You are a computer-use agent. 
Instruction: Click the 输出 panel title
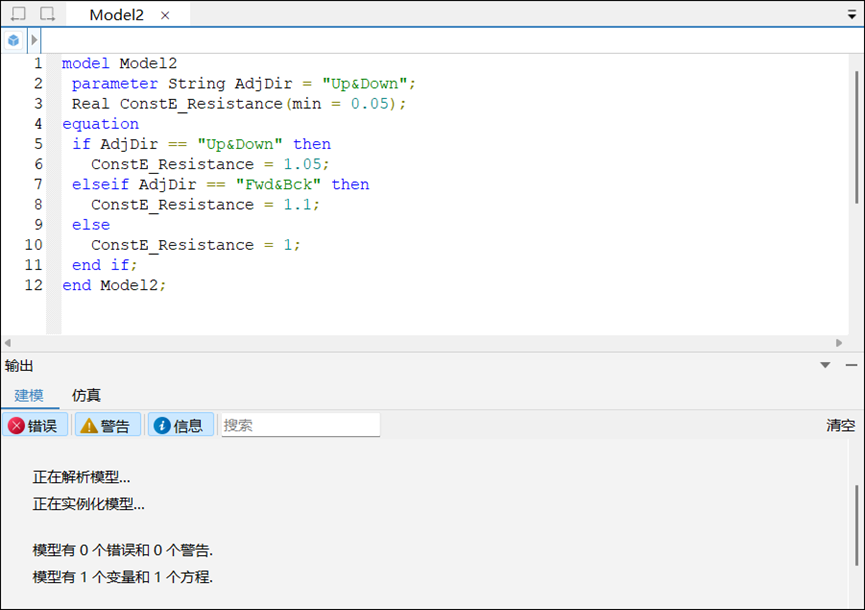[19, 366]
